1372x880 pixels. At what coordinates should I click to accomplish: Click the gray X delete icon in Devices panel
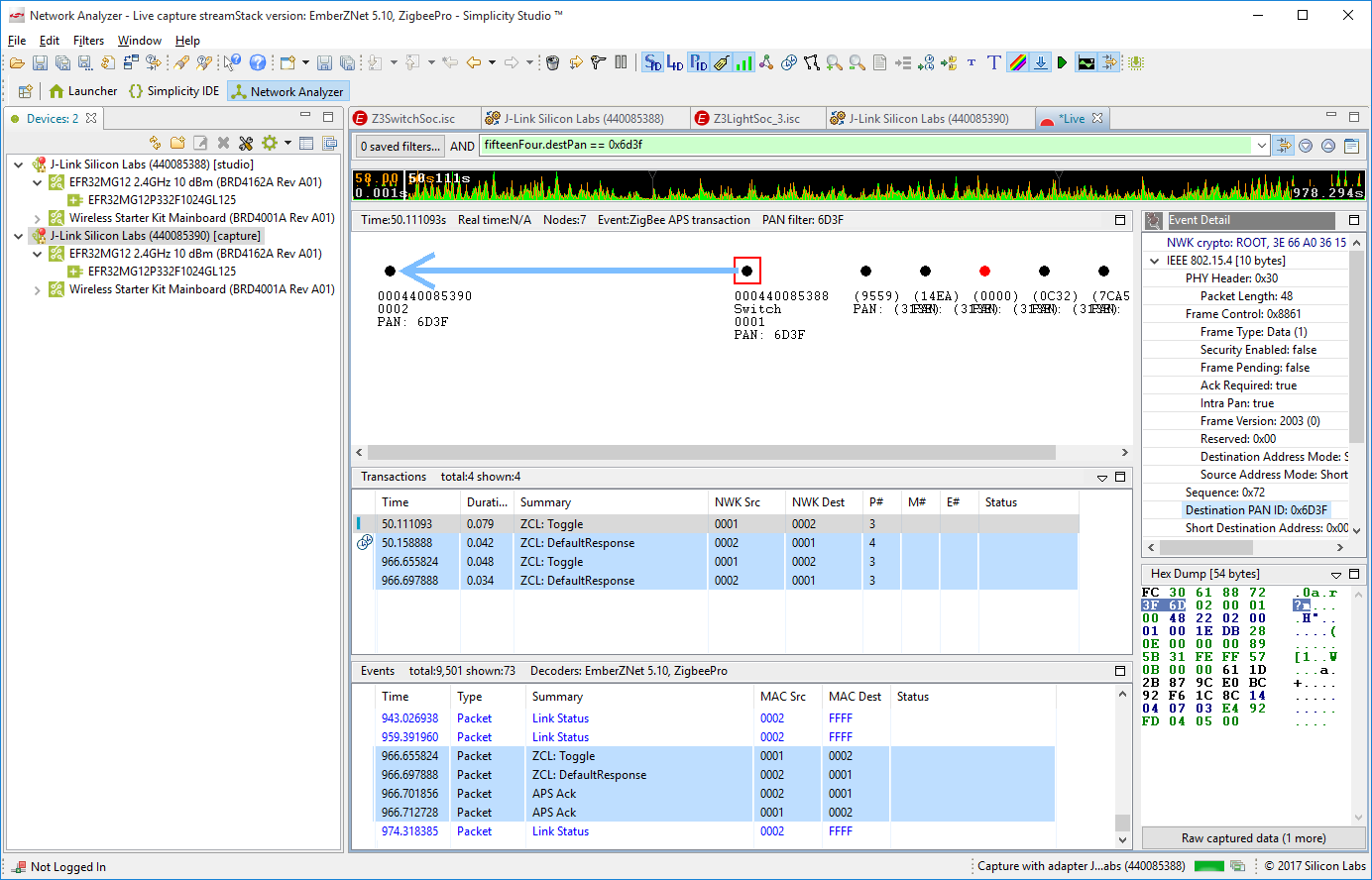coord(223,143)
